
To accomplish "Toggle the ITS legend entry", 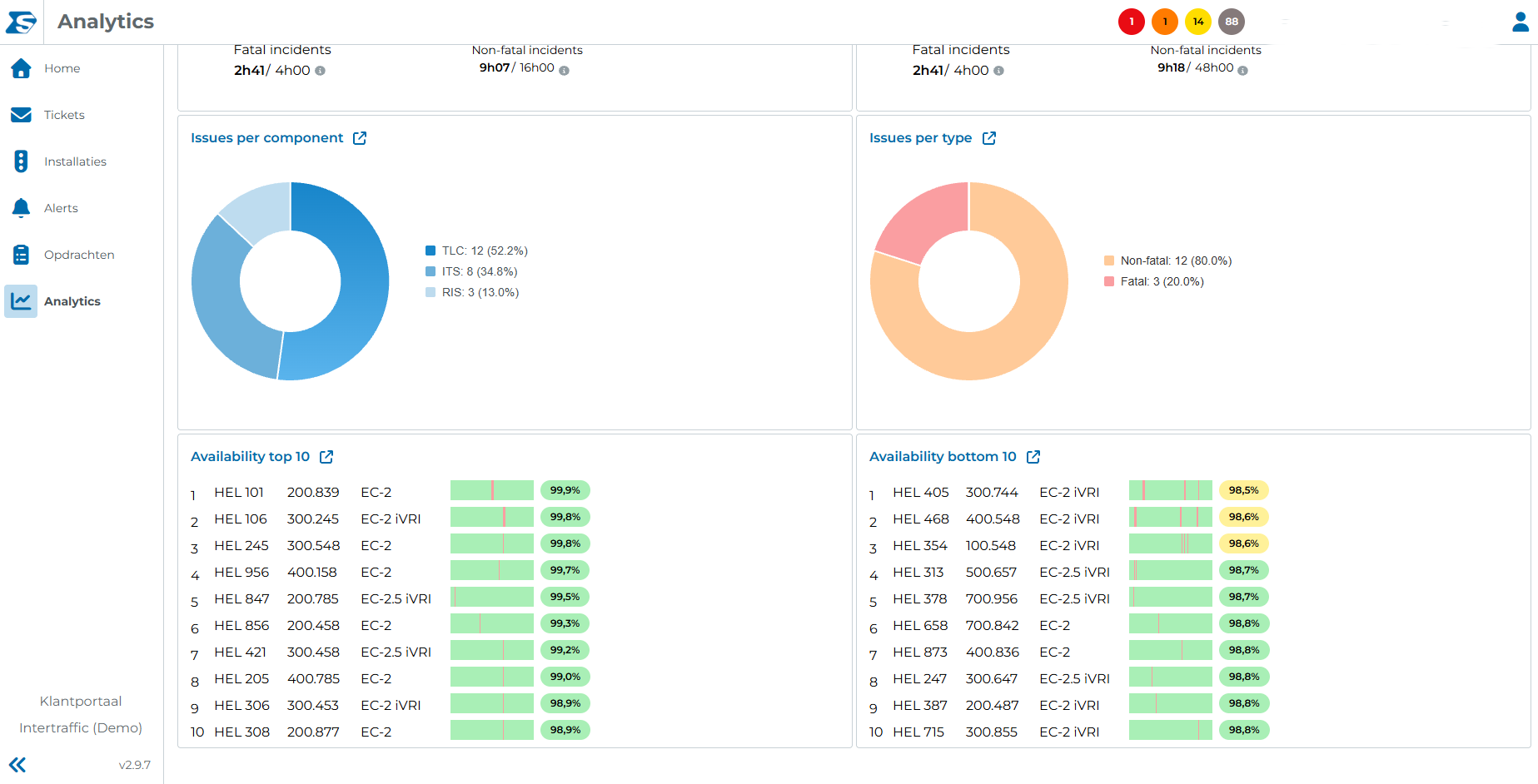I will point(471,271).
